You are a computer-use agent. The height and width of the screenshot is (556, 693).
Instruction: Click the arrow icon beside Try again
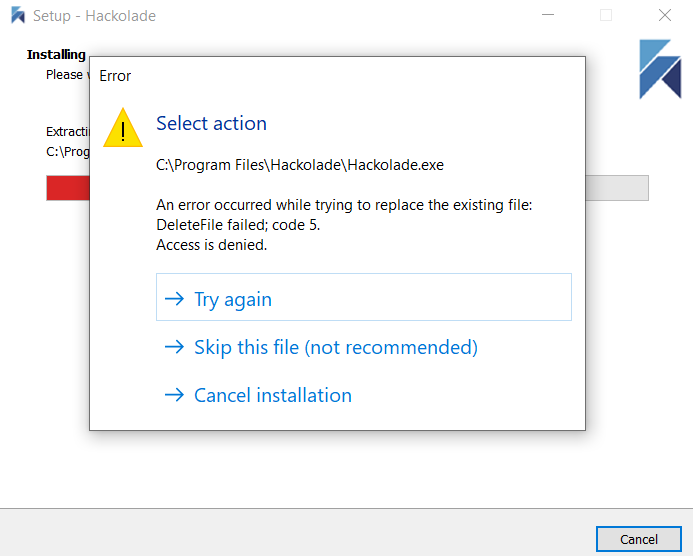click(x=175, y=299)
